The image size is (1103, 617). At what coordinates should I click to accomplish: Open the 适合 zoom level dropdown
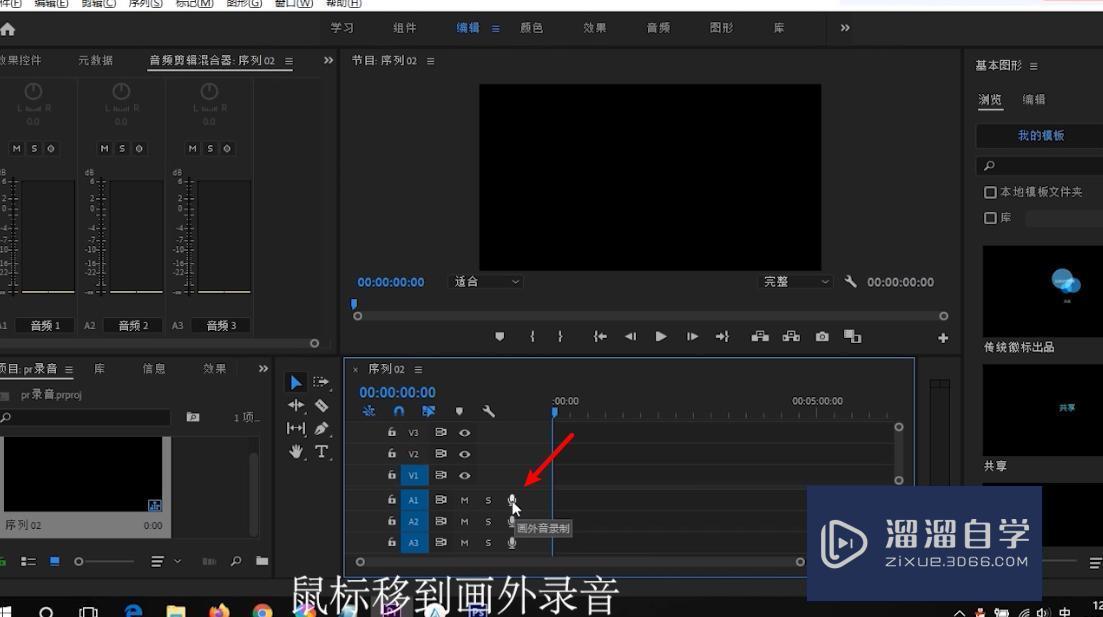pos(485,281)
